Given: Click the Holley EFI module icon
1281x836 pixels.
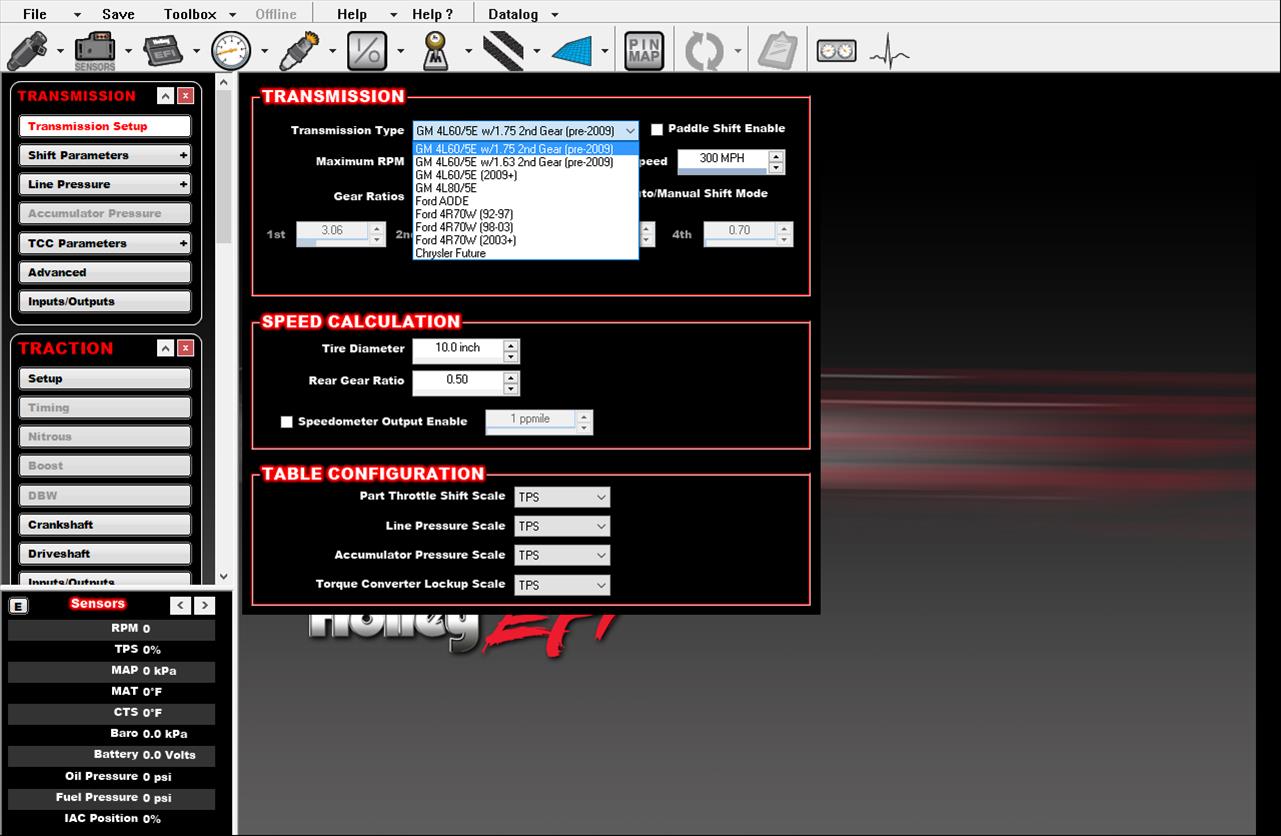Looking at the screenshot, I should point(164,50).
